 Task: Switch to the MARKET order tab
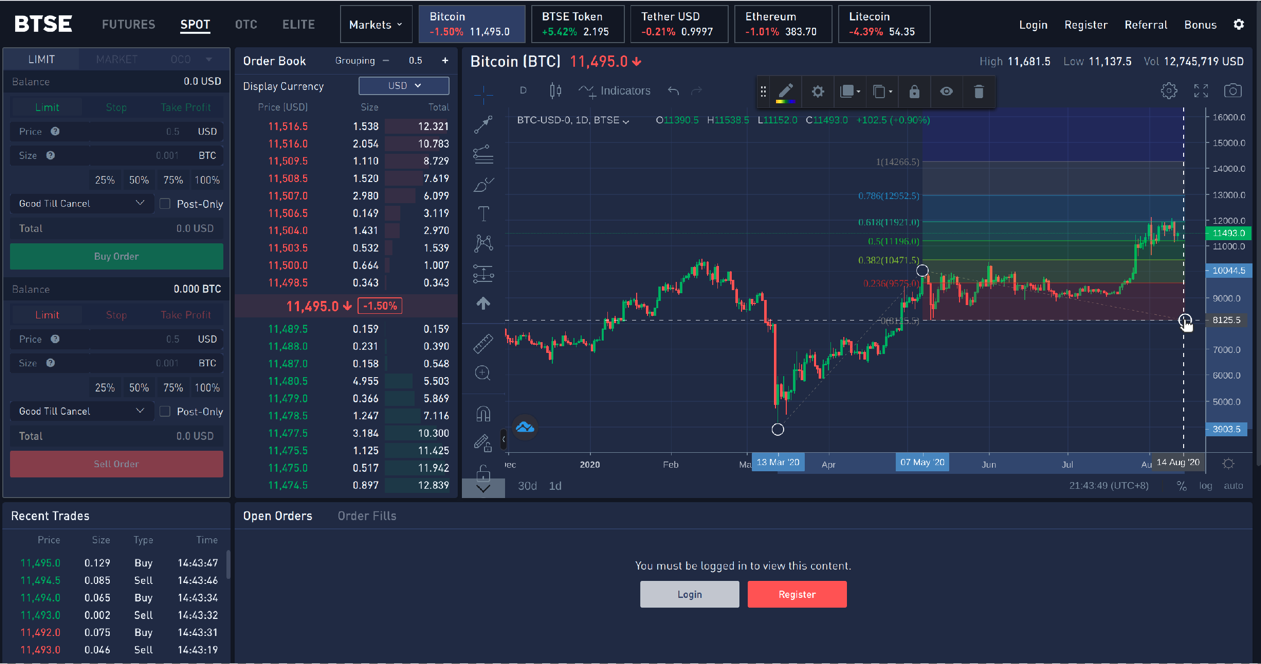pyautogui.click(x=116, y=59)
